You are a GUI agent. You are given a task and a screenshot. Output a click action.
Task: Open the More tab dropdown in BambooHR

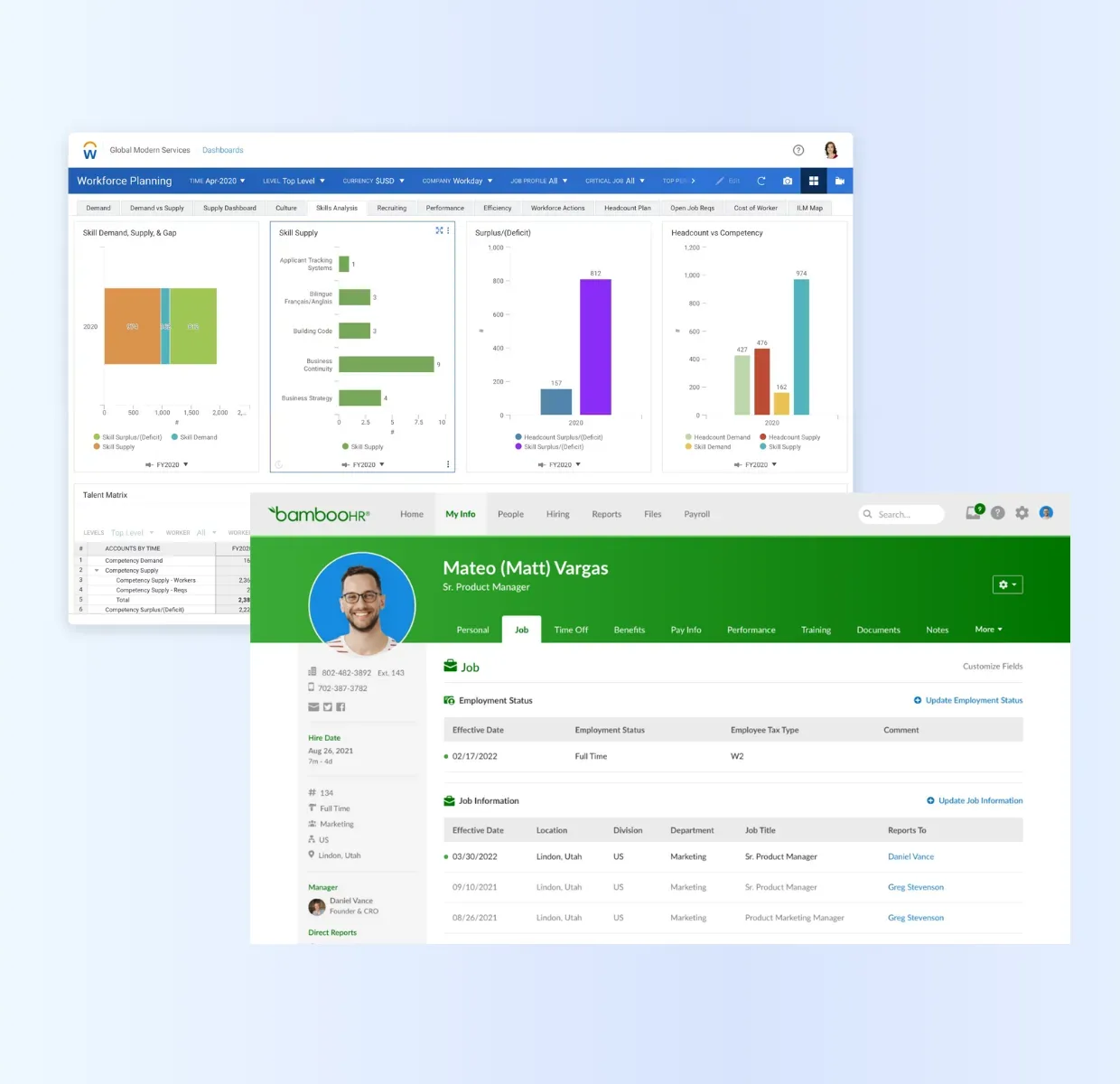[988, 630]
